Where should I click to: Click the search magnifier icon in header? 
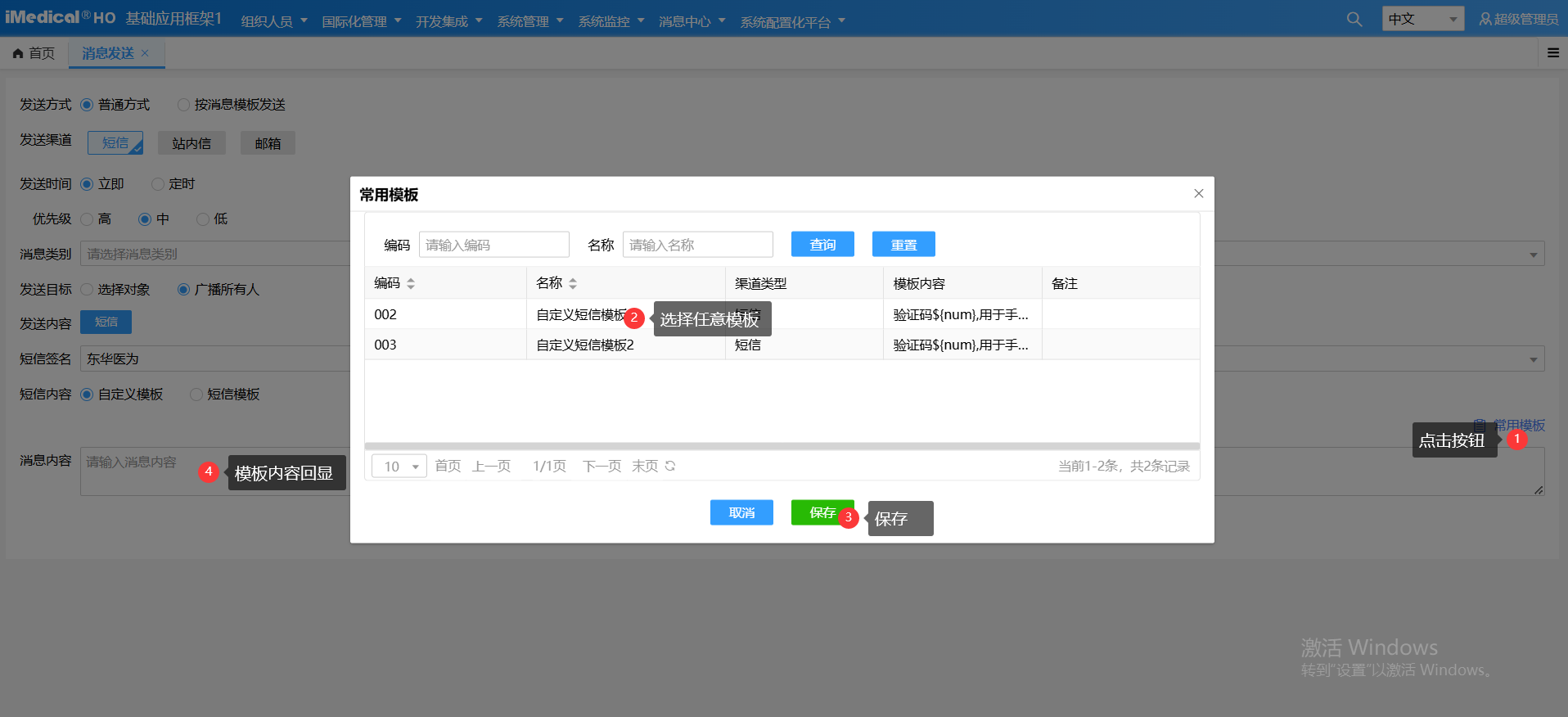[x=1354, y=19]
